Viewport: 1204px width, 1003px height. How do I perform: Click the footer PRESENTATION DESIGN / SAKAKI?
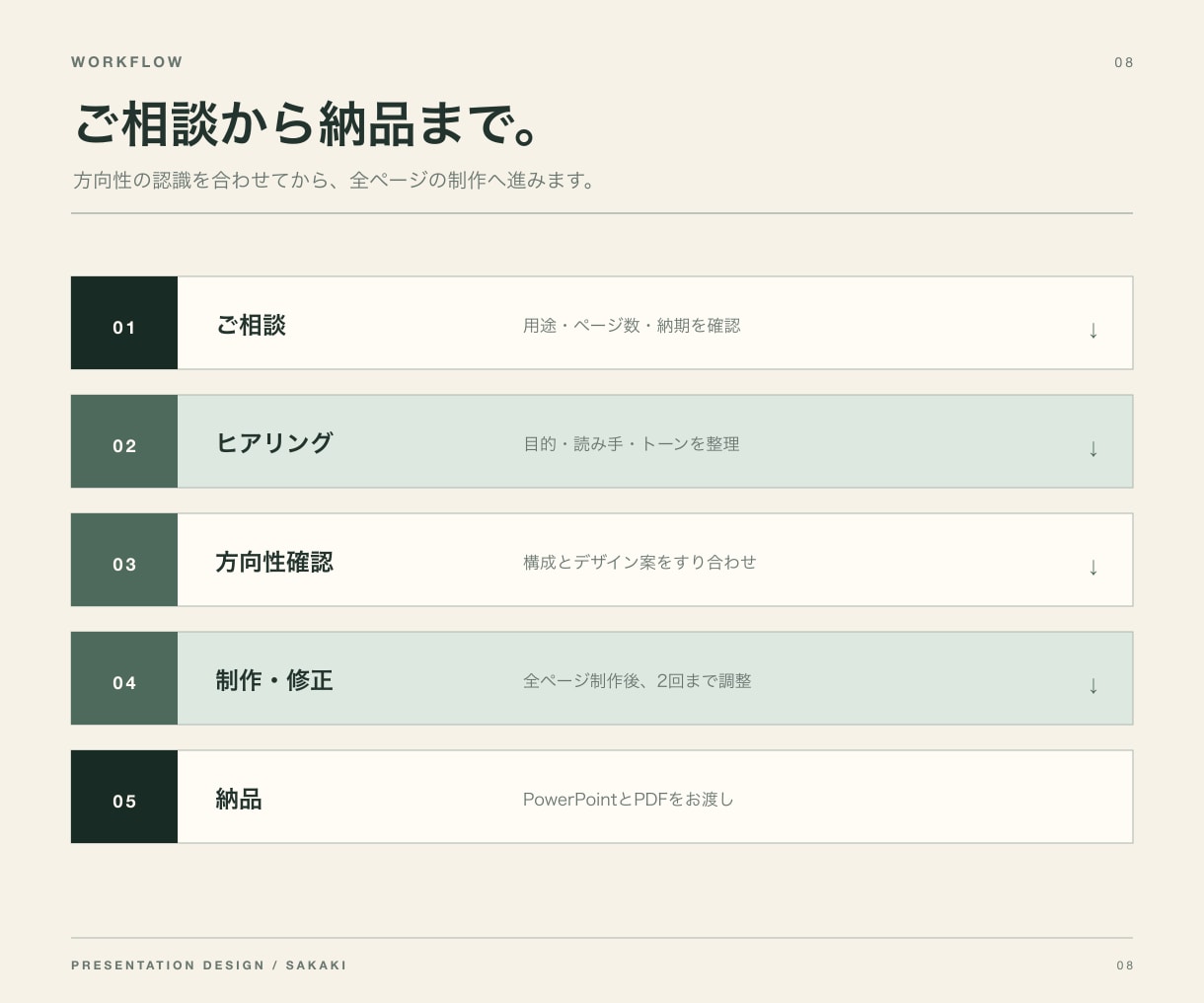click(209, 965)
